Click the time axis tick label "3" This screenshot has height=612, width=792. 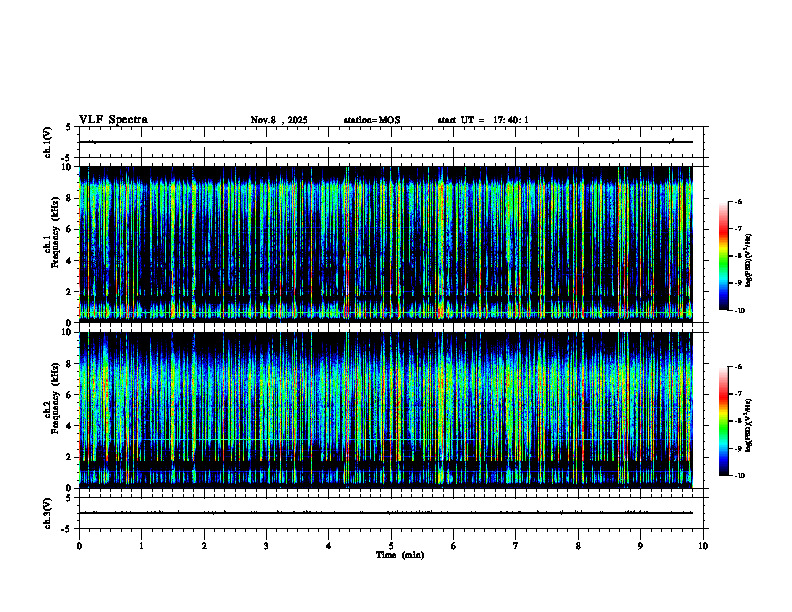266,546
